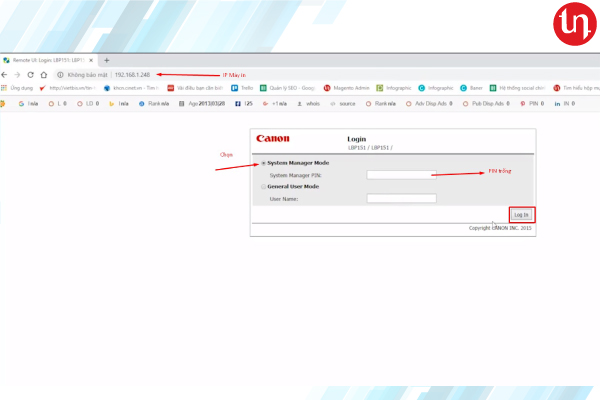Click the System Manager PIN input field

pyautogui.click(x=401, y=175)
